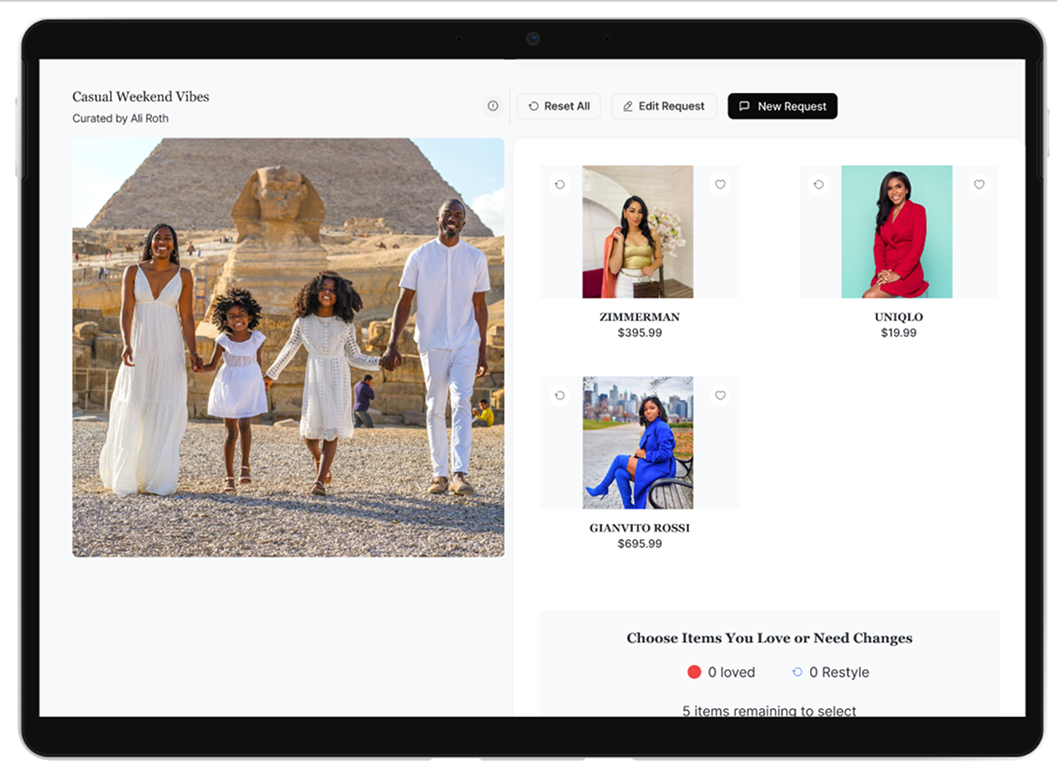Image resolution: width=1058 pixels, height=766 pixels.
Task: Love the Uniqlo red blazer item
Action: tap(979, 185)
